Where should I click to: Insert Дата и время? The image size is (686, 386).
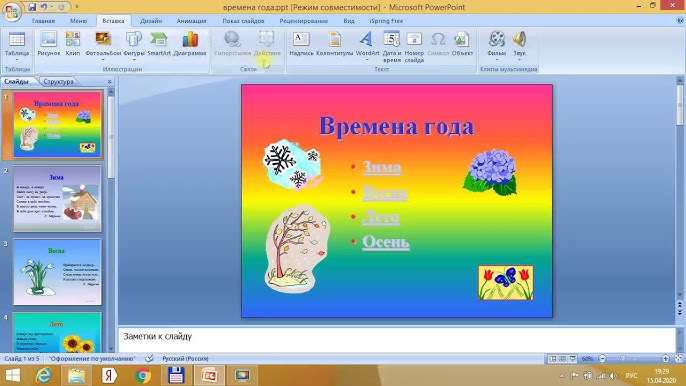click(x=392, y=46)
